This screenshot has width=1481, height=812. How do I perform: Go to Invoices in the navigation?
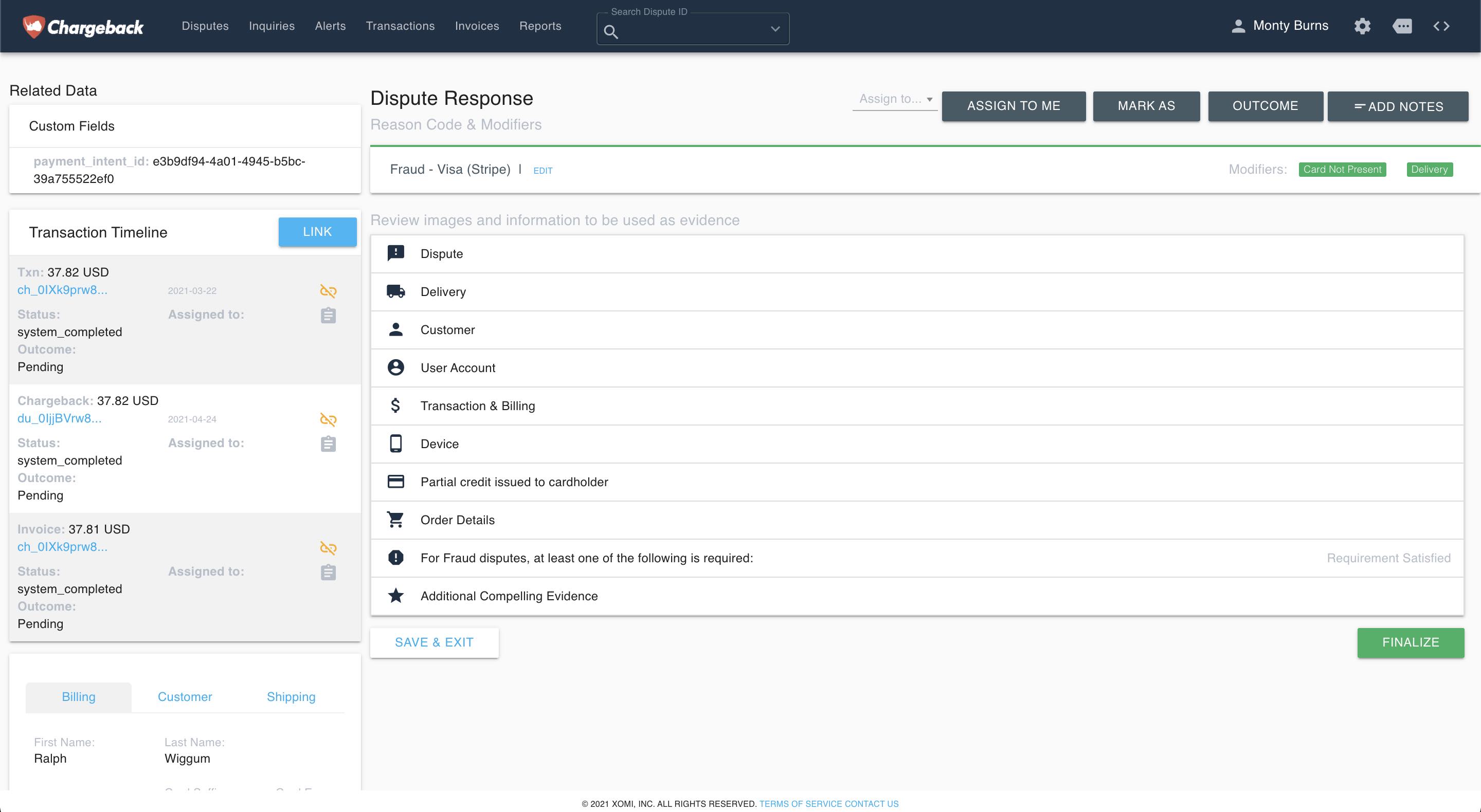[x=477, y=26]
